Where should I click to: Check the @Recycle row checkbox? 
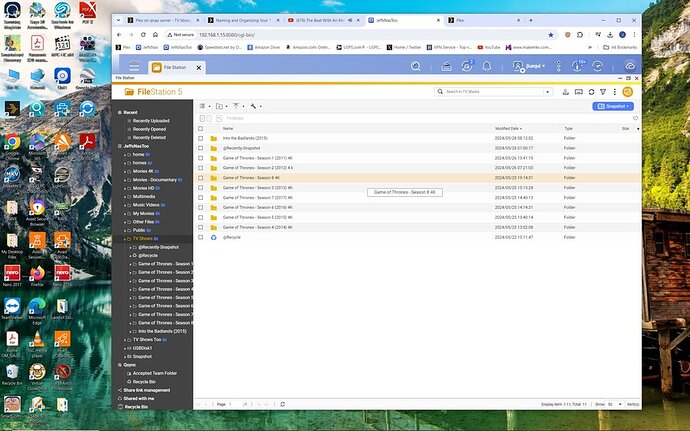click(200, 237)
